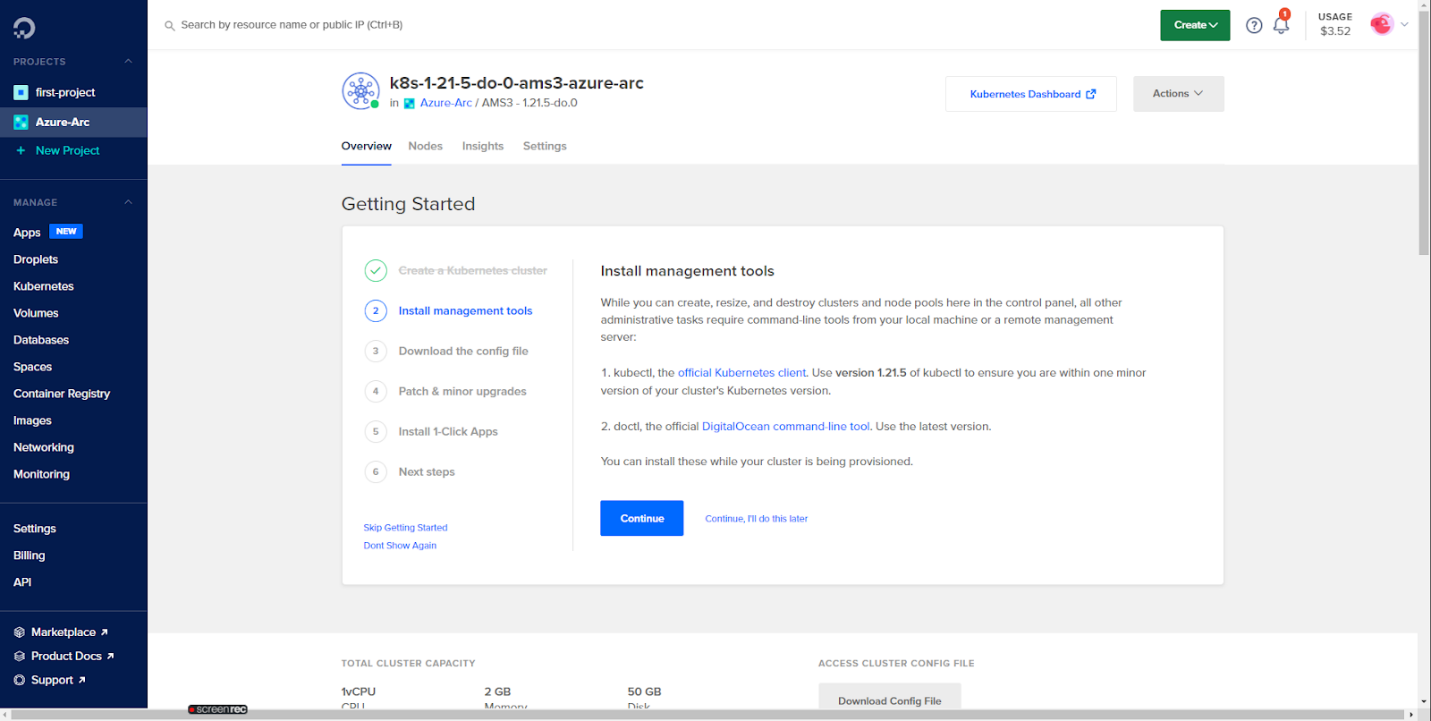Image resolution: width=1431 pixels, height=721 pixels.
Task: Expand the account menu chevron
Action: [x=1404, y=25]
